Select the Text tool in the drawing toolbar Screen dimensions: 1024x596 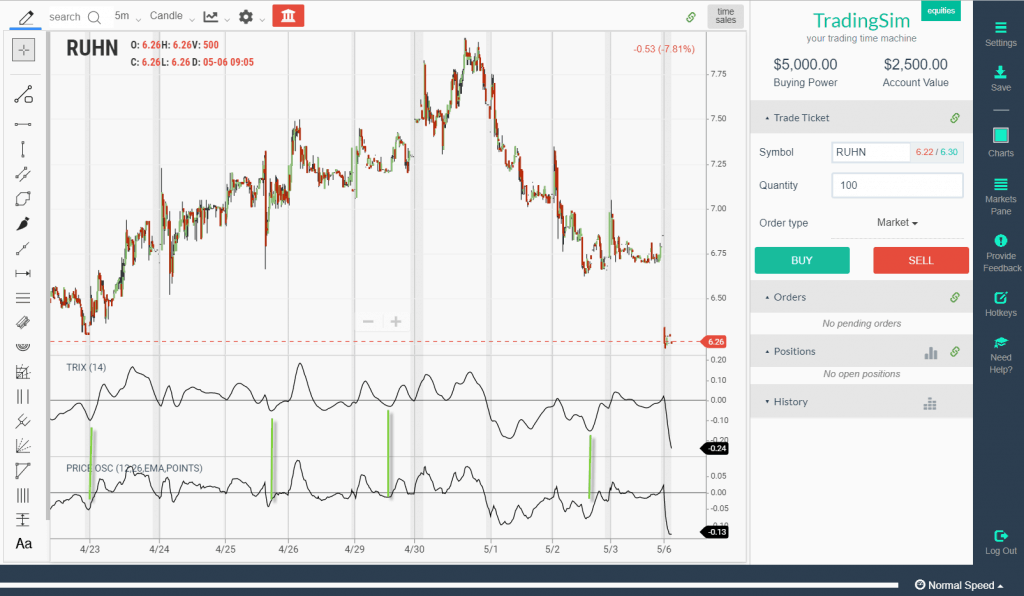click(x=23, y=543)
